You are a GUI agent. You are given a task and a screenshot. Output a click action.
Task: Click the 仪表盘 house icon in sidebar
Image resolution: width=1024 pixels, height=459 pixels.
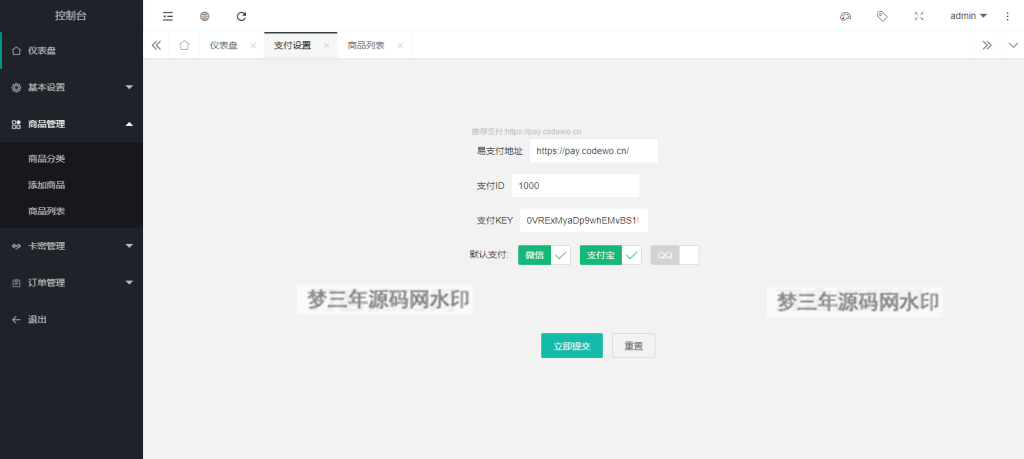point(16,50)
